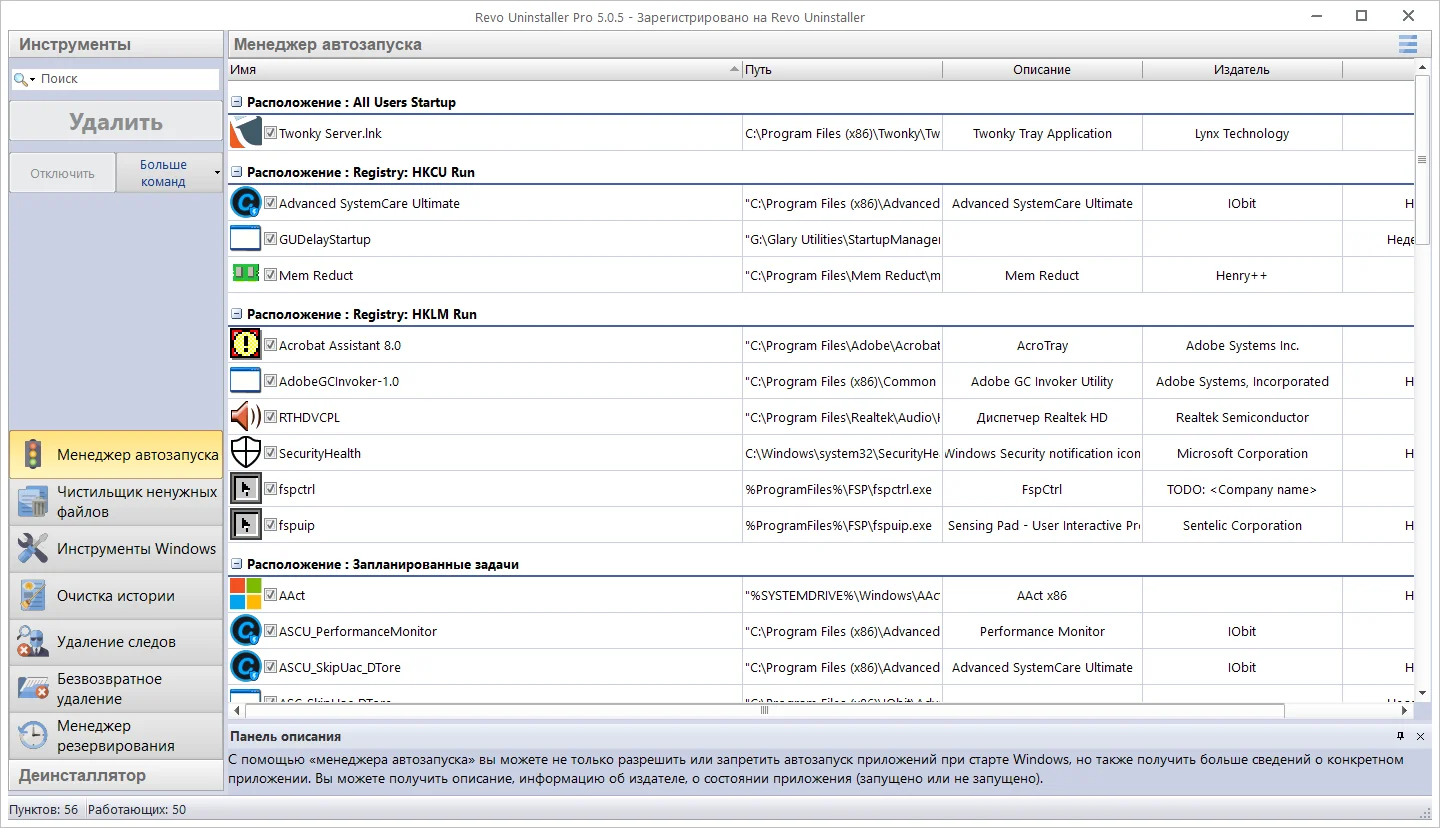Open the Деинсталлятор panel header
Viewport: 1440px width, 828px height.
click(x=116, y=775)
